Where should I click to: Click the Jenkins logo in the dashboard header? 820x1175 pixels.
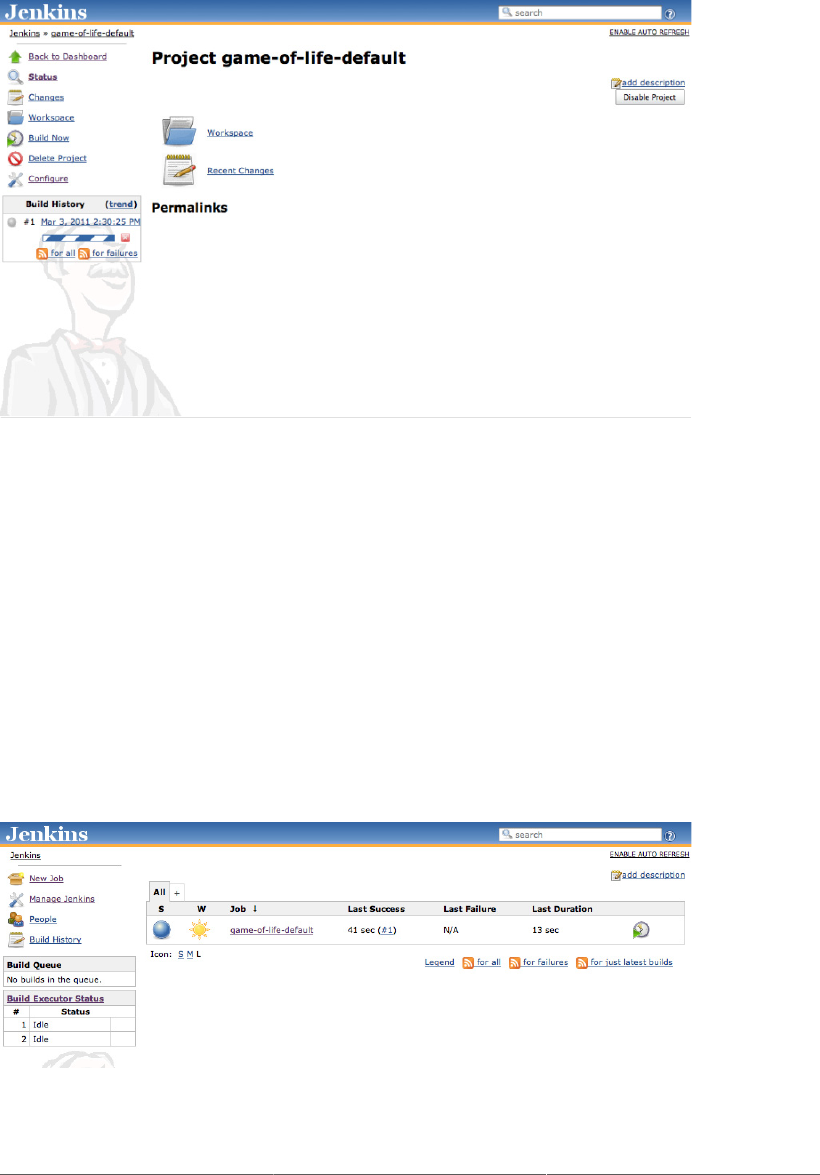click(x=46, y=834)
